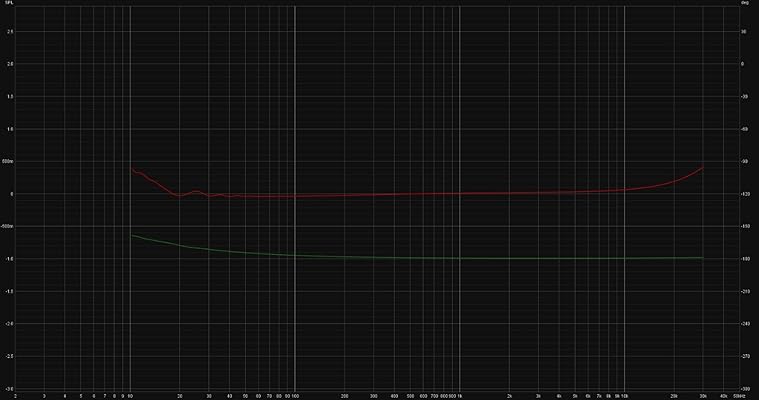Click the red curve's start at 10 Hz
This screenshot has width=759, height=400.
(133, 169)
